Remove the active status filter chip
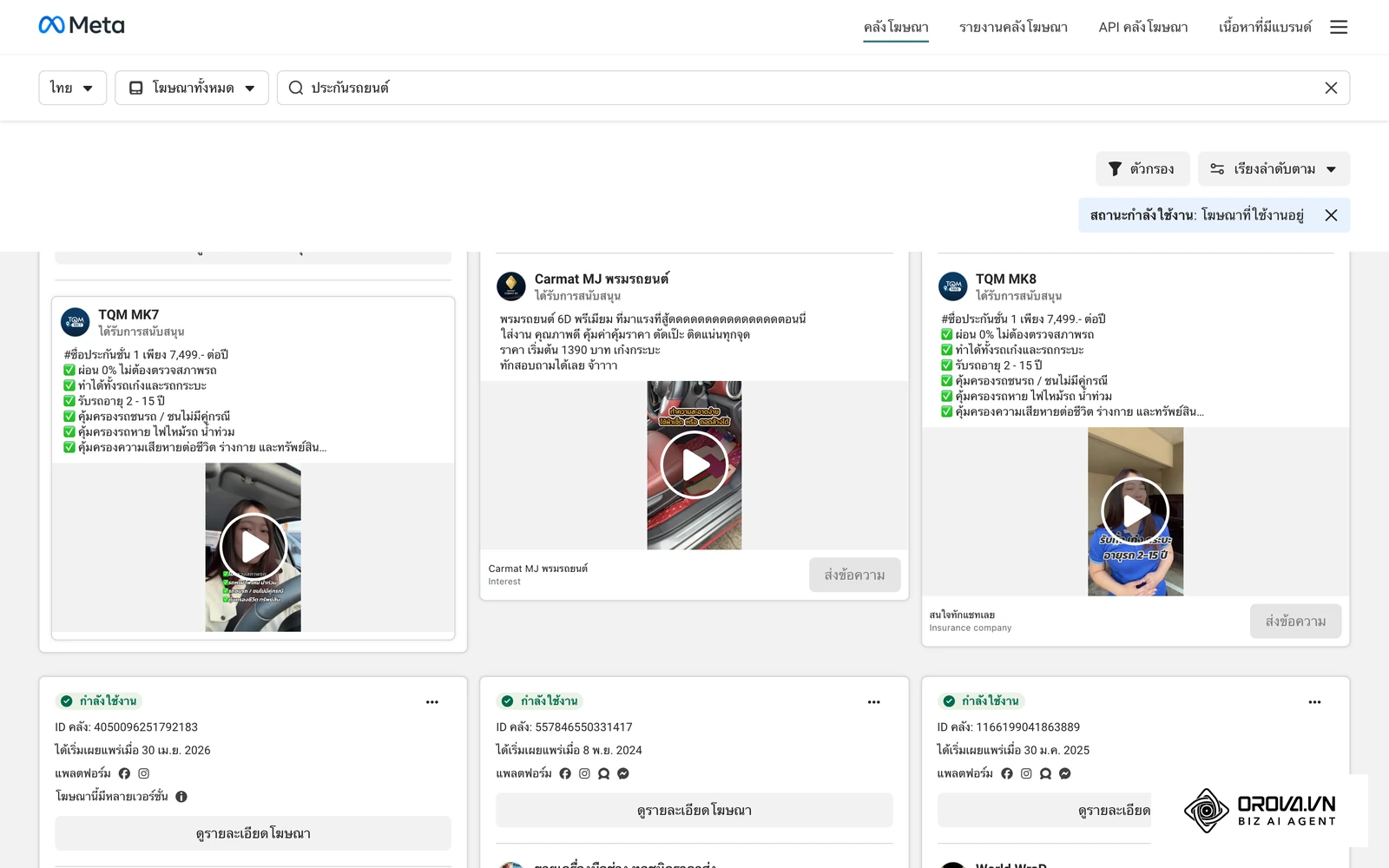The width and height of the screenshot is (1389, 868). click(1331, 215)
